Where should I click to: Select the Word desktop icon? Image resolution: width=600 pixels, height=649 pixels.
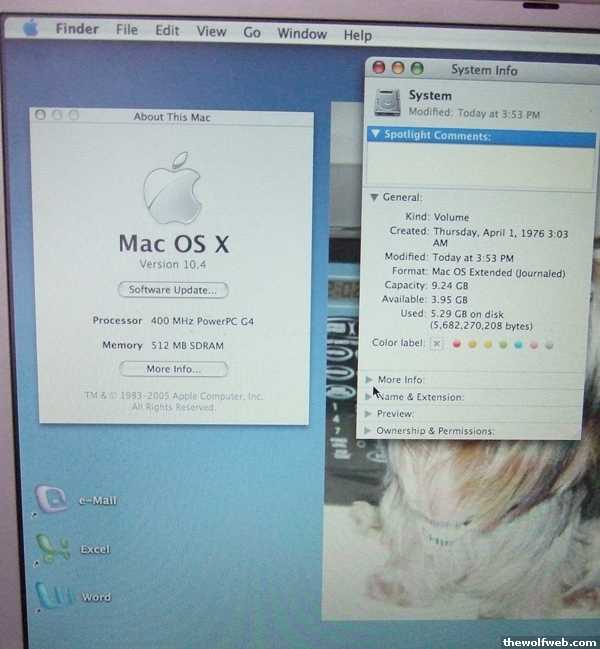(x=52, y=596)
